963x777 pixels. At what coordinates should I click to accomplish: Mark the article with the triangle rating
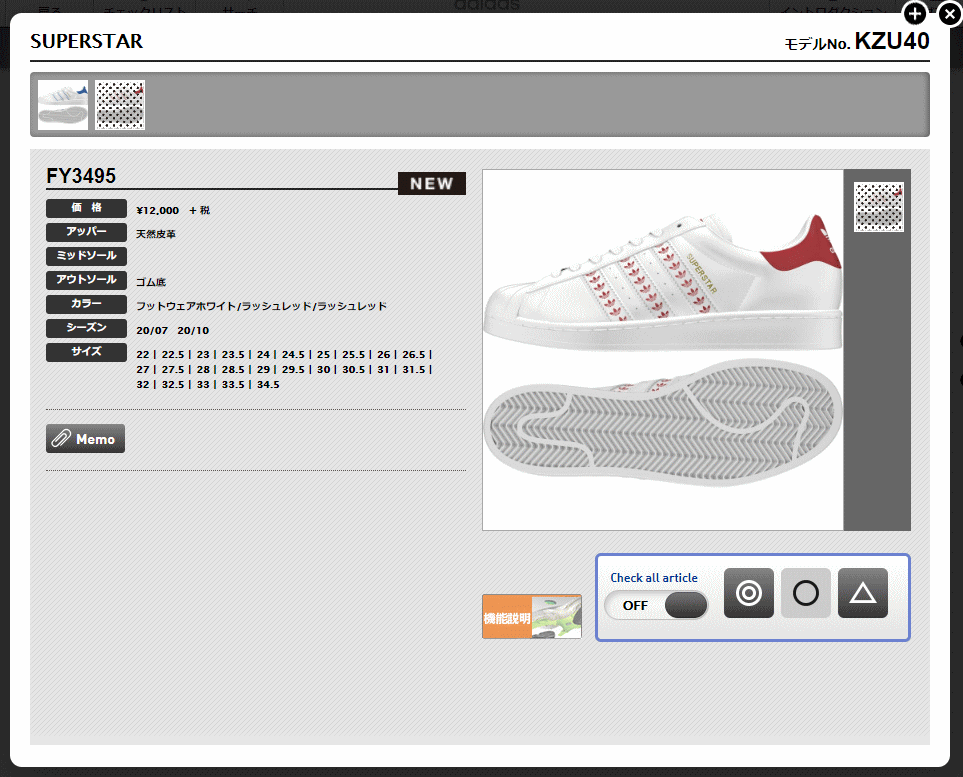click(x=863, y=593)
